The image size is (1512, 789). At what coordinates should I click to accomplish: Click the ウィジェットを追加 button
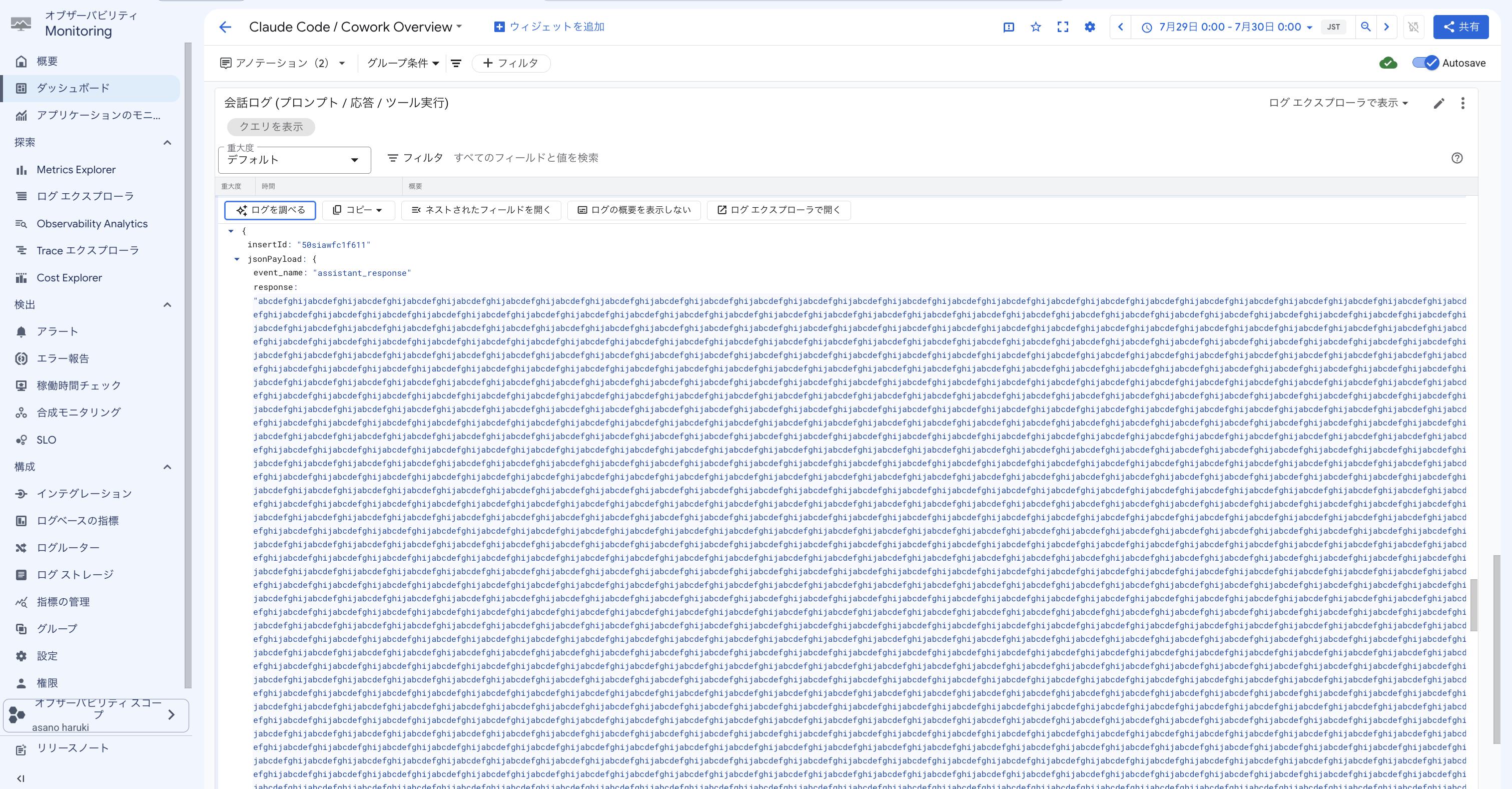pos(549,27)
